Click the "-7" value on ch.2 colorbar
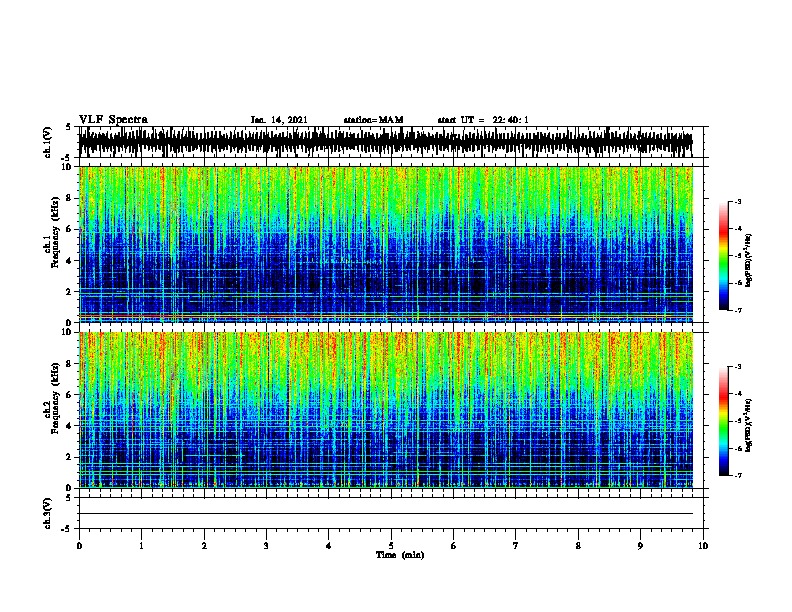This screenshot has width=792, height=612. tap(737, 475)
